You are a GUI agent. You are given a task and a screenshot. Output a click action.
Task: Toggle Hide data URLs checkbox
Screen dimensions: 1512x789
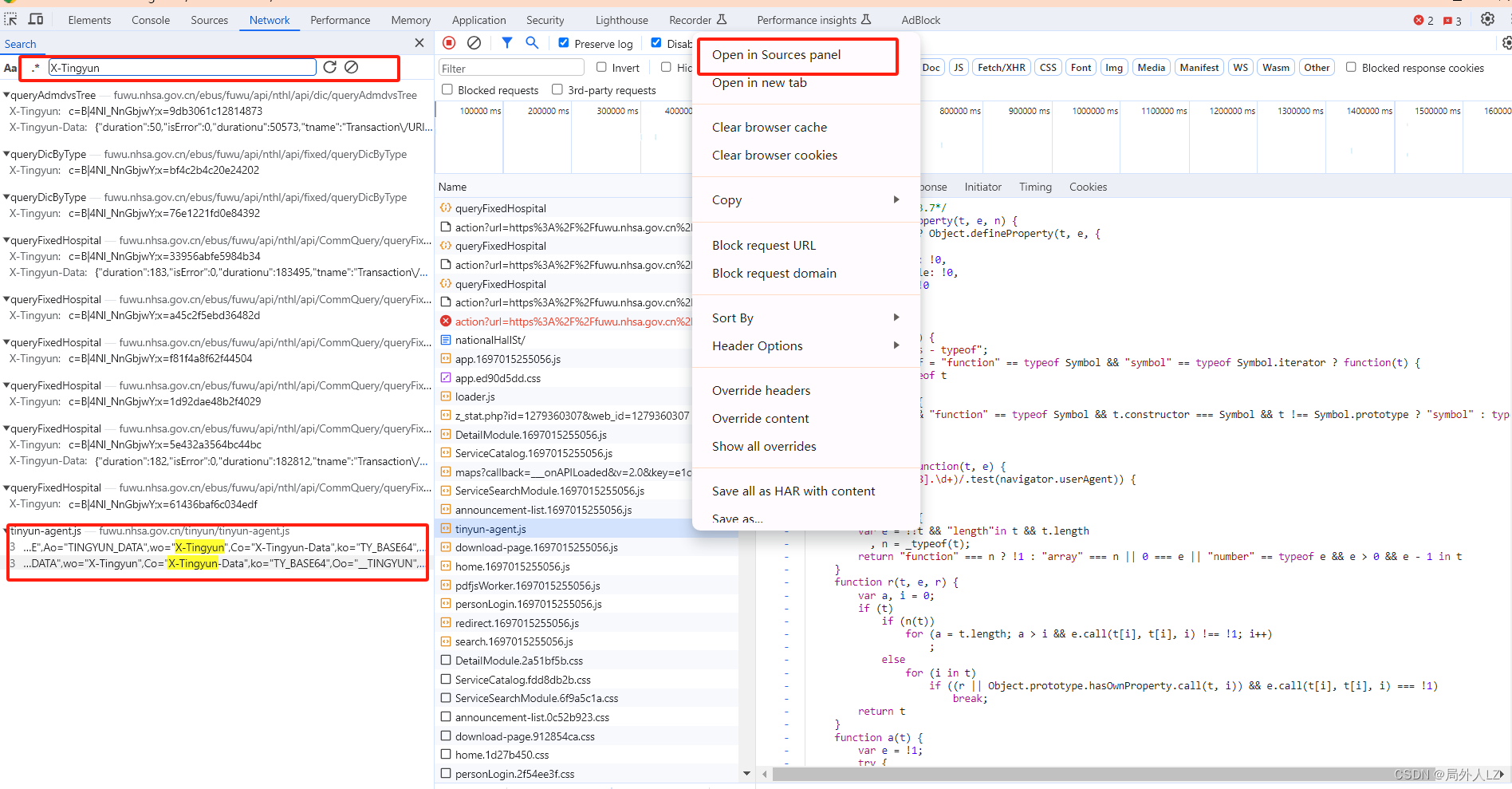(666, 68)
